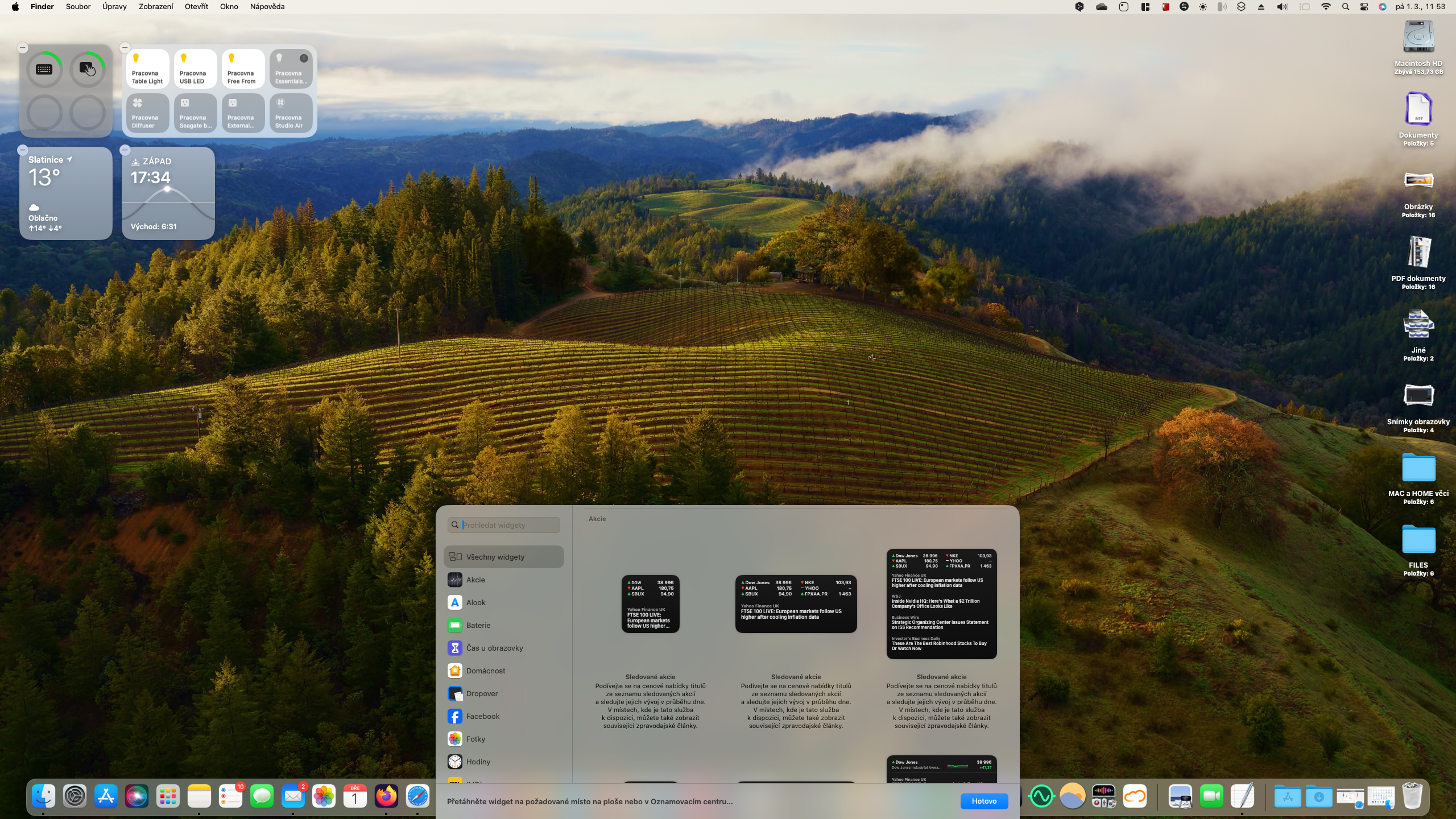The width and height of the screenshot is (1456, 819).
Task: Select Akcie in the widget sidebar
Action: click(x=475, y=580)
